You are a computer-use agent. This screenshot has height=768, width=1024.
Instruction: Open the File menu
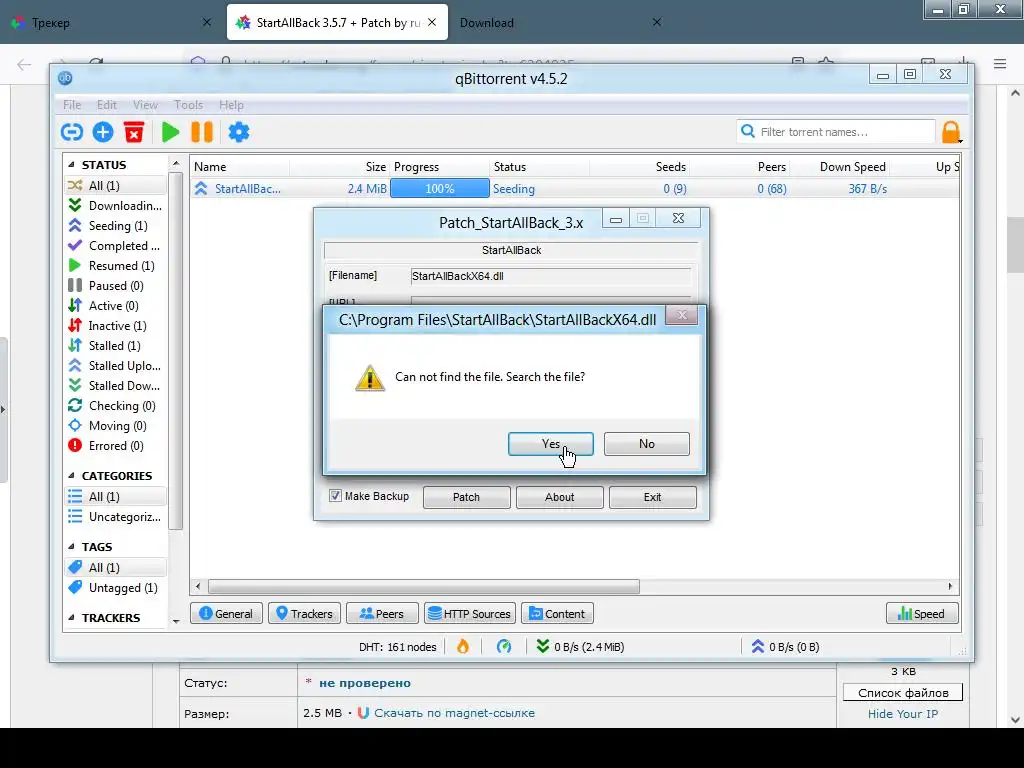coord(72,104)
